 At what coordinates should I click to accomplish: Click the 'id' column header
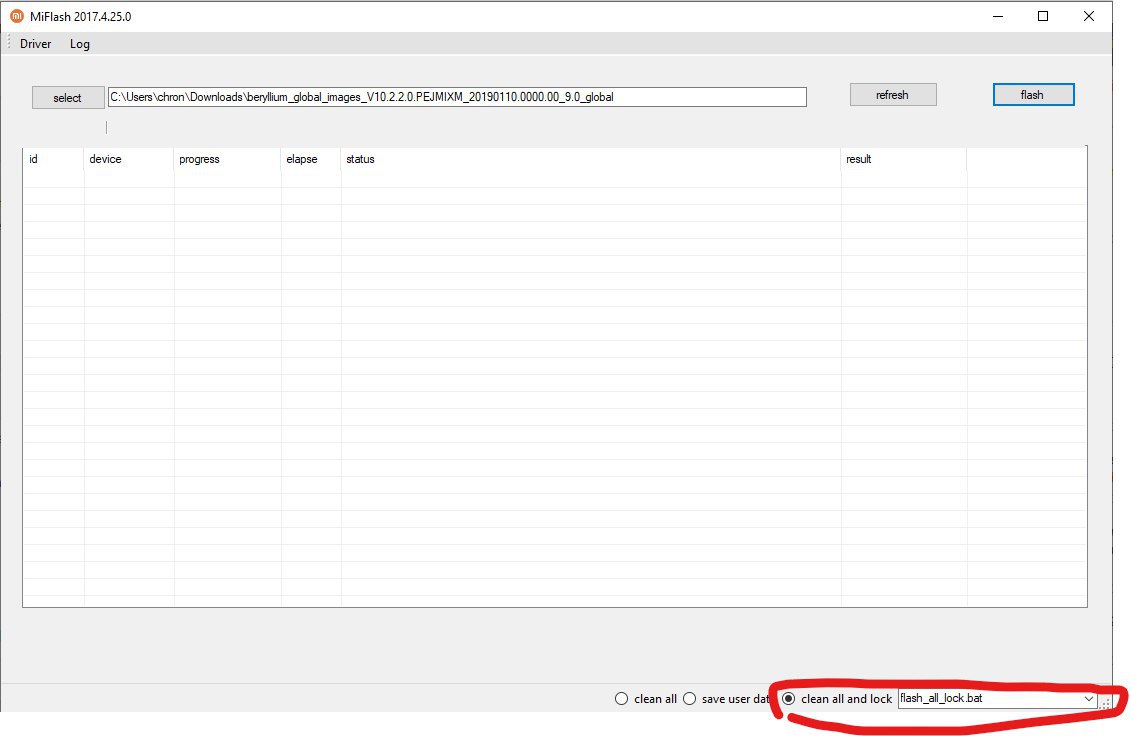[x=53, y=159]
